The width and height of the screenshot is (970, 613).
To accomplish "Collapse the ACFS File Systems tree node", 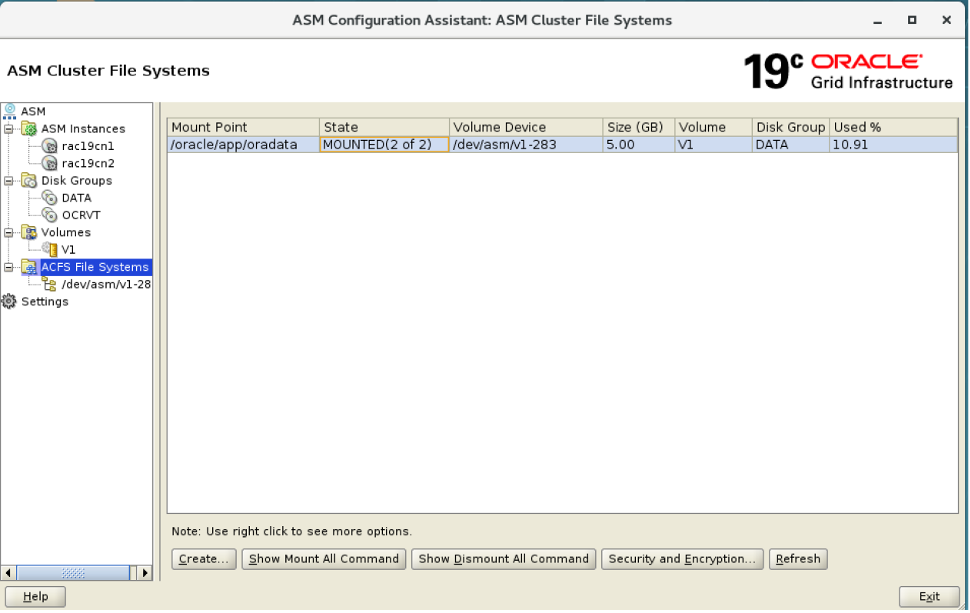I will [9, 267].
